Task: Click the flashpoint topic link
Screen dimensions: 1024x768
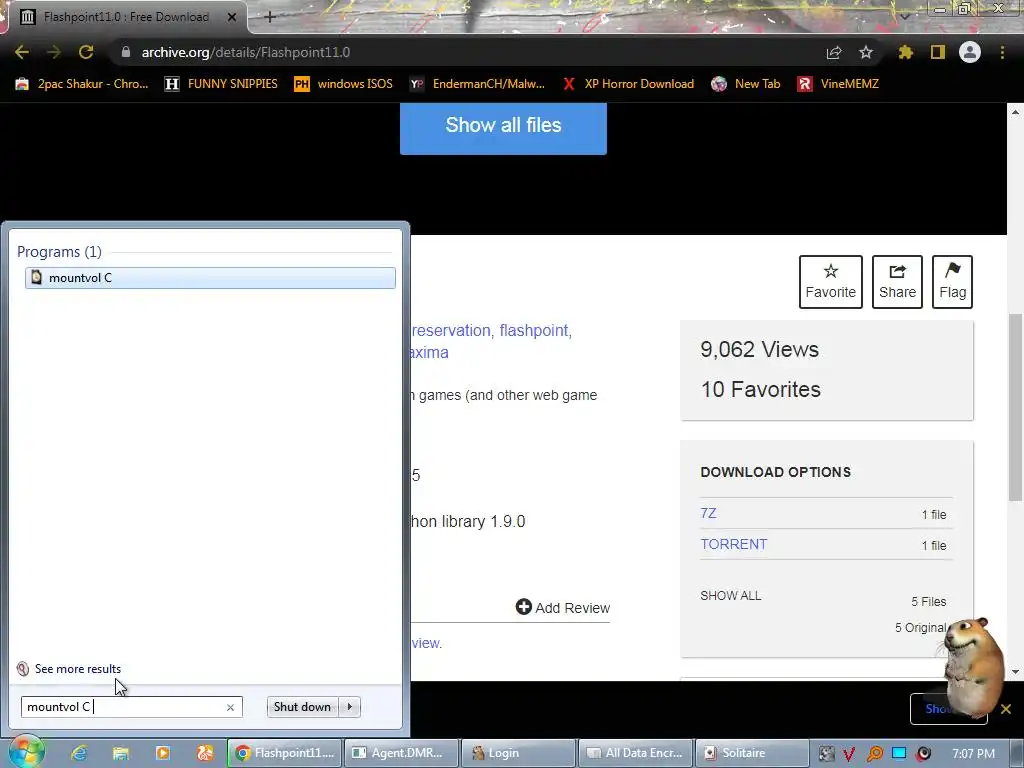Action: pyautogui.click(x=536, y=330)
